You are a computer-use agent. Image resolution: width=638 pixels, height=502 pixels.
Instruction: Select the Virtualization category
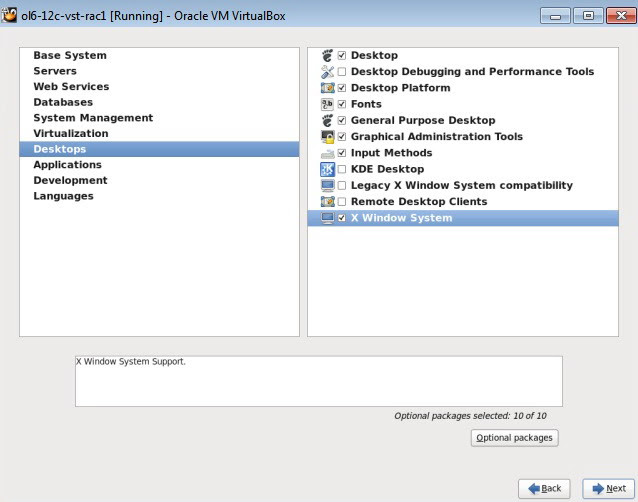click(x=159, y=133)
